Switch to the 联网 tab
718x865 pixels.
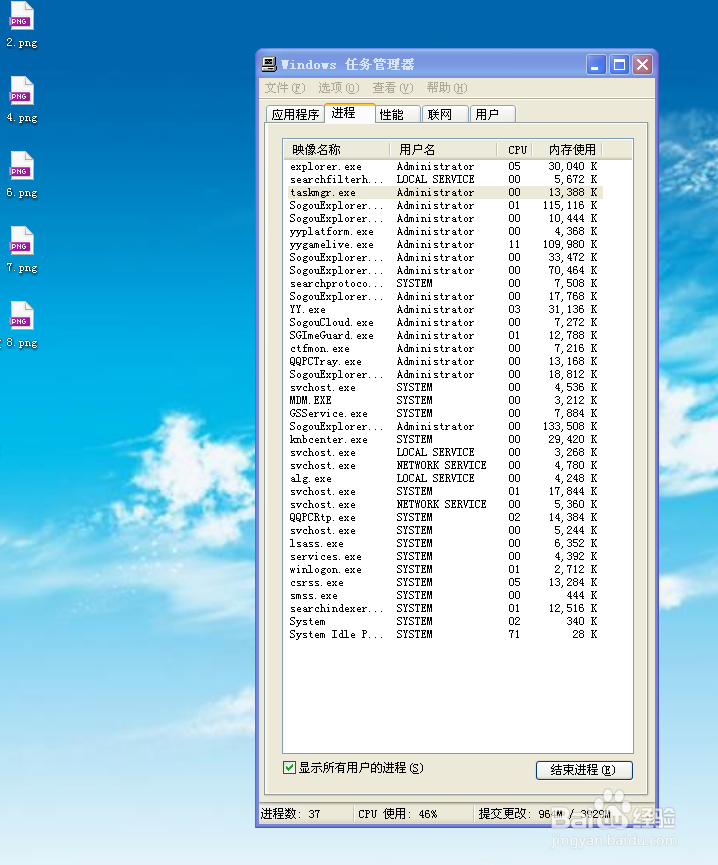pos(445,114)
